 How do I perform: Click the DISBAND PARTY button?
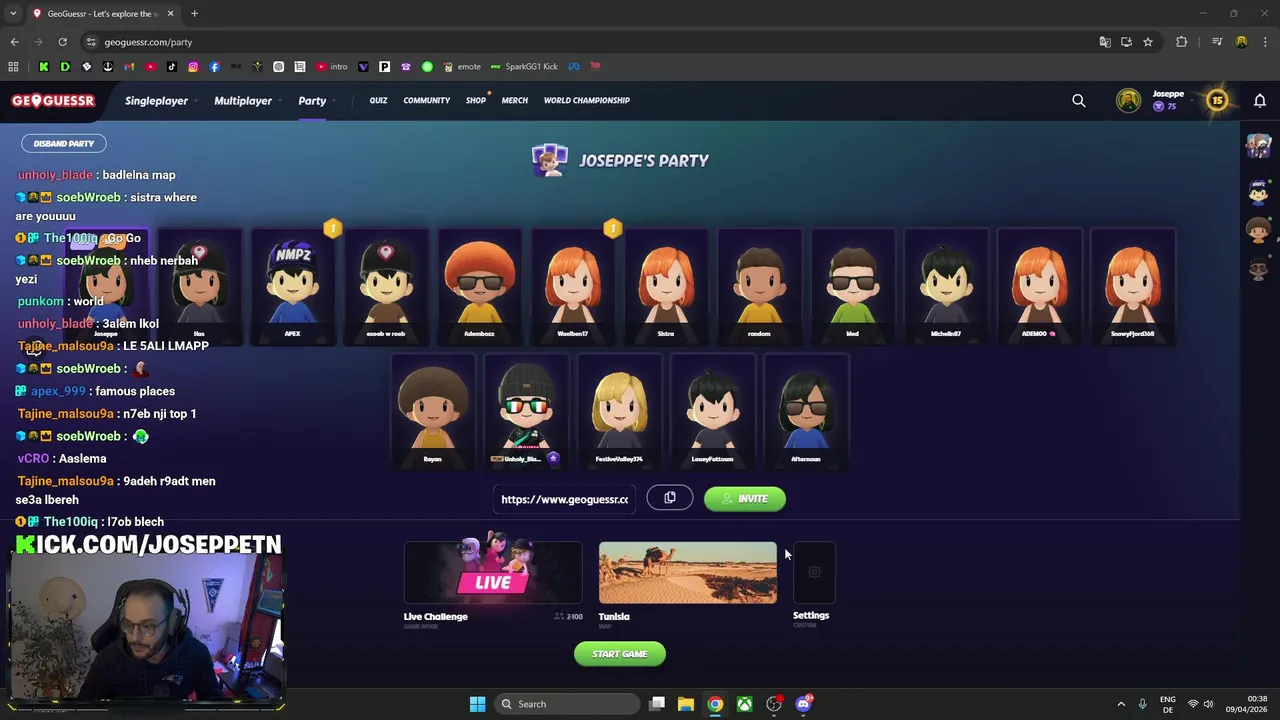click(x=64, y=143)
